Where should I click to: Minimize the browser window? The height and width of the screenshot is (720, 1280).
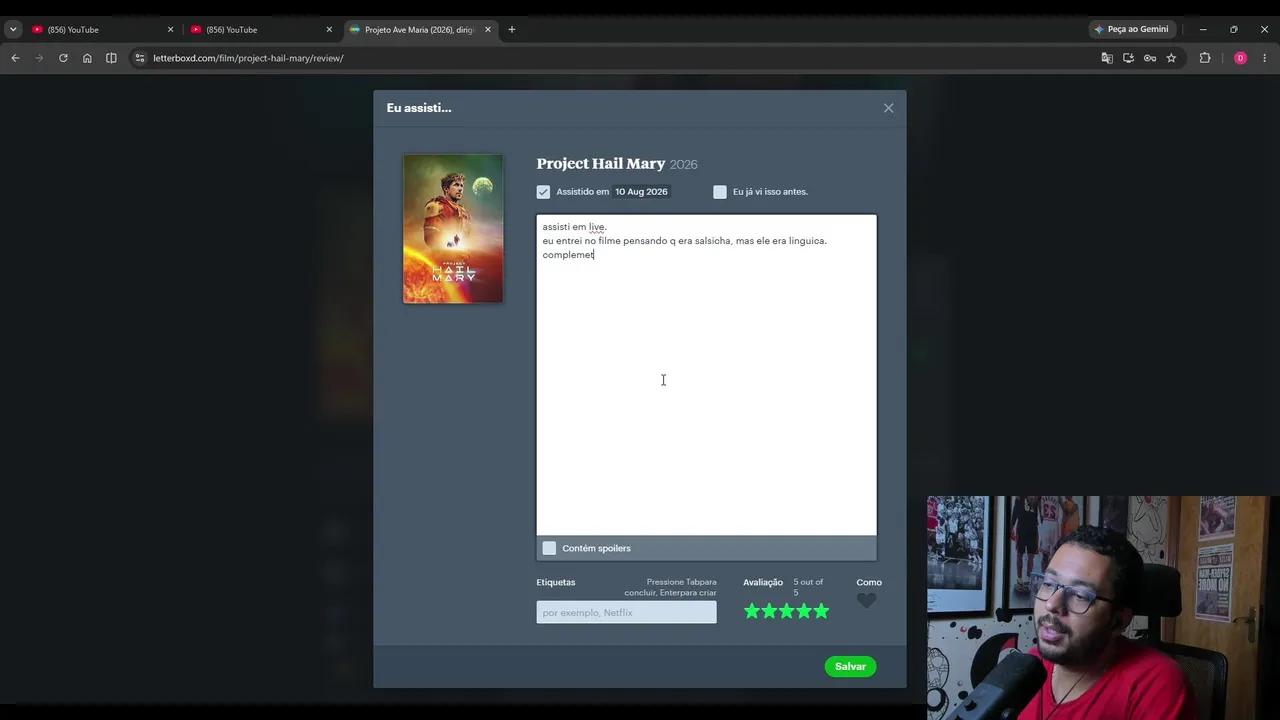[1203, 29]
